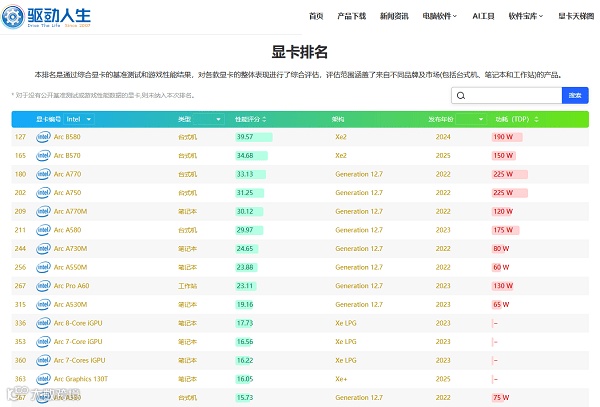Click the 175 W TDP value
600x407 pixels.
point(503,230)
